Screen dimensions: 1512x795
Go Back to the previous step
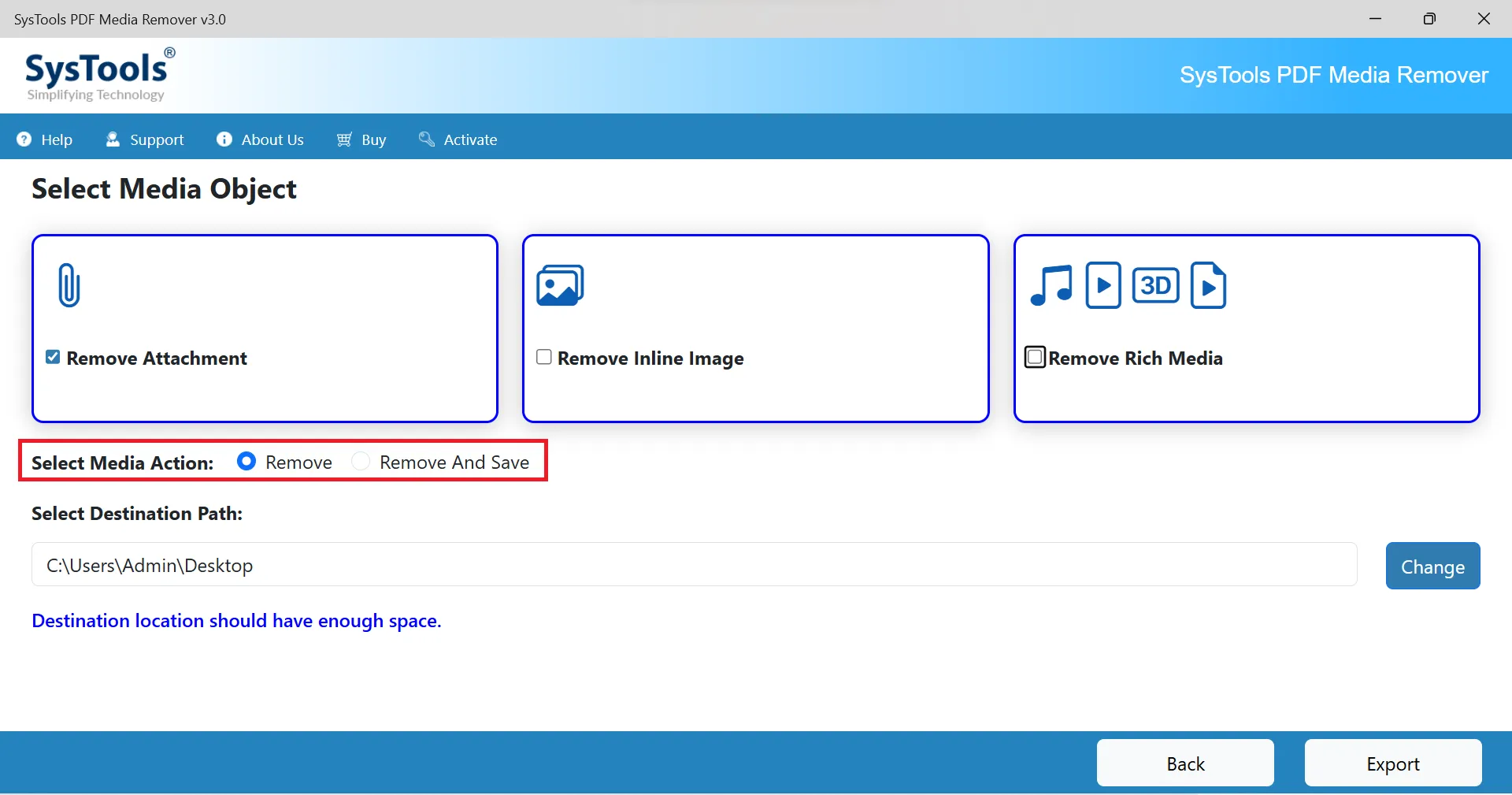(x=1185, y=763)
